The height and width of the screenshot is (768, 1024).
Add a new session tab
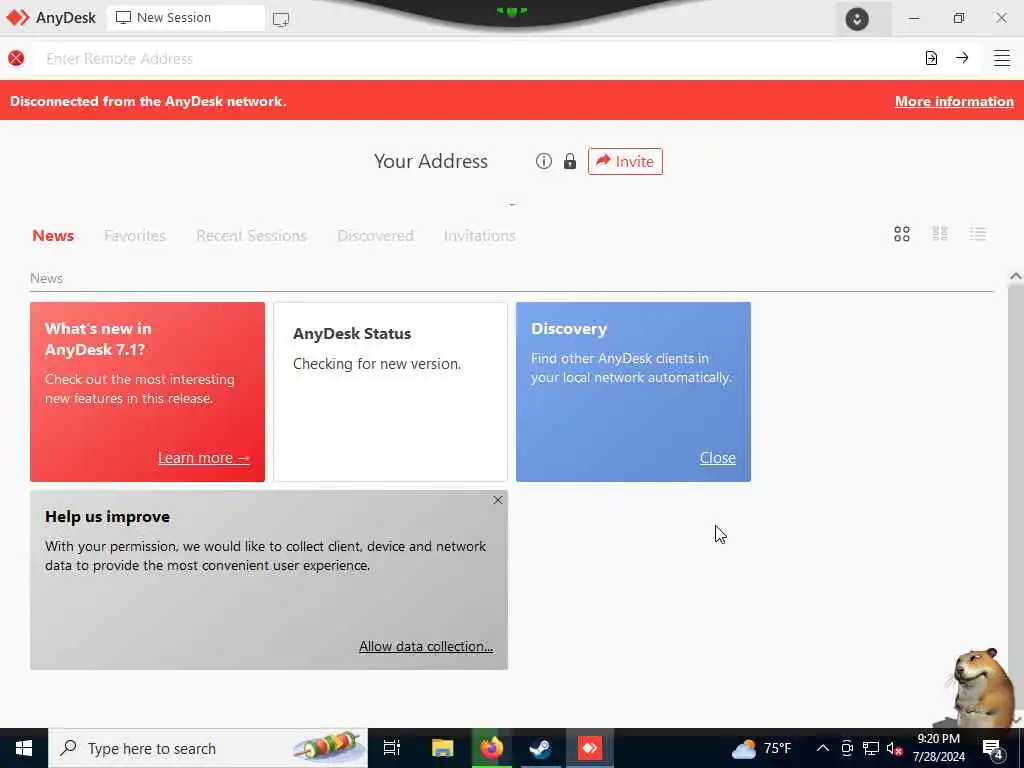tap(281, 19)
